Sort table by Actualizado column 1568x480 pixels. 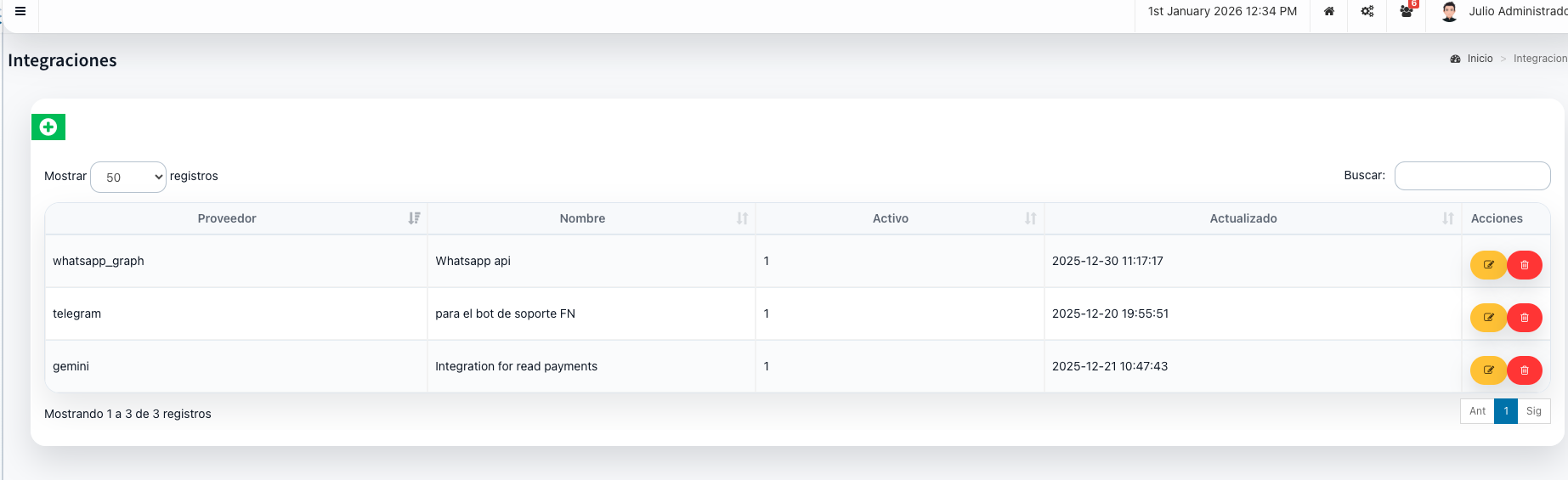point(1243,218)
